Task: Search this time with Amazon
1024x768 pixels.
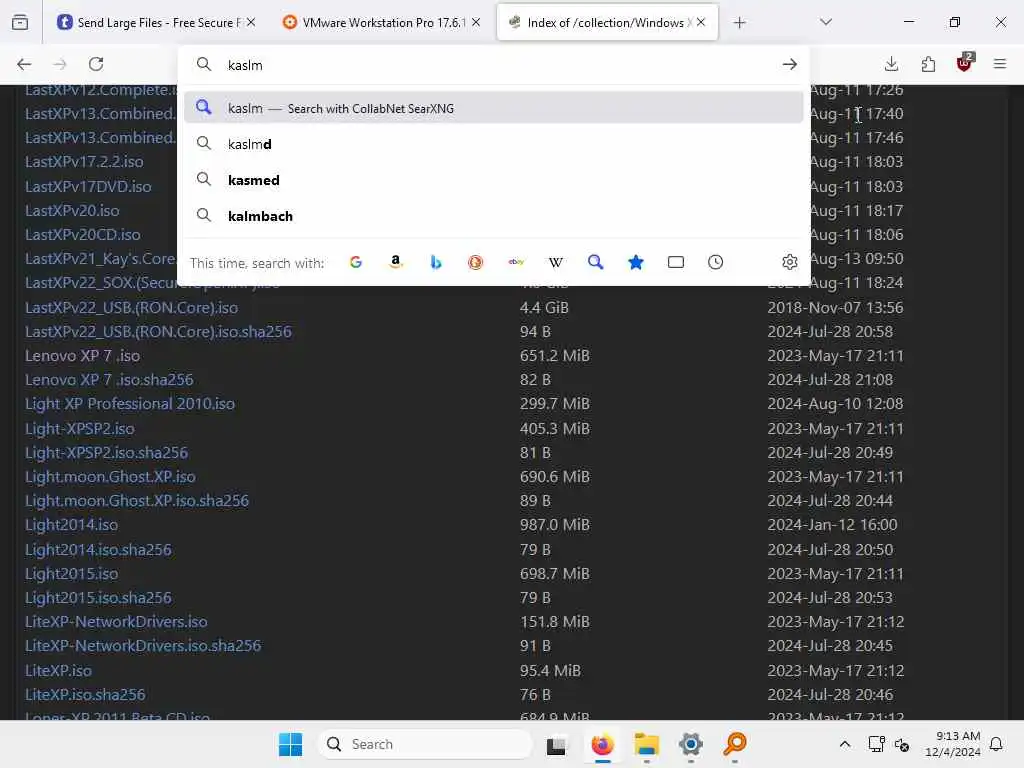Action: coord(396,263)
